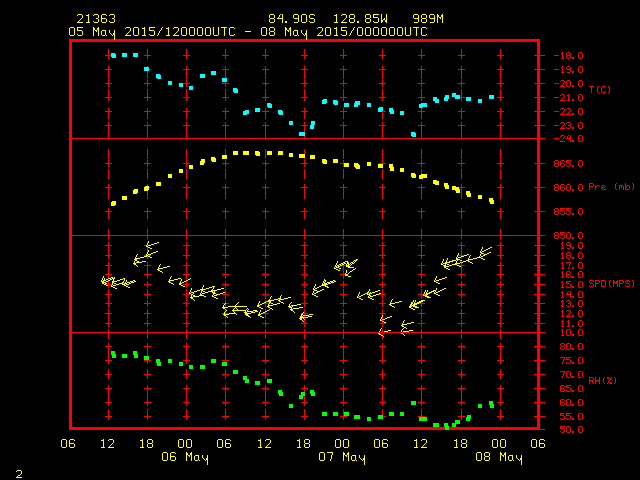Click the SPD(MPS) axis label
This screenshot has width=640, height=480.
click(x=611, y=284)
